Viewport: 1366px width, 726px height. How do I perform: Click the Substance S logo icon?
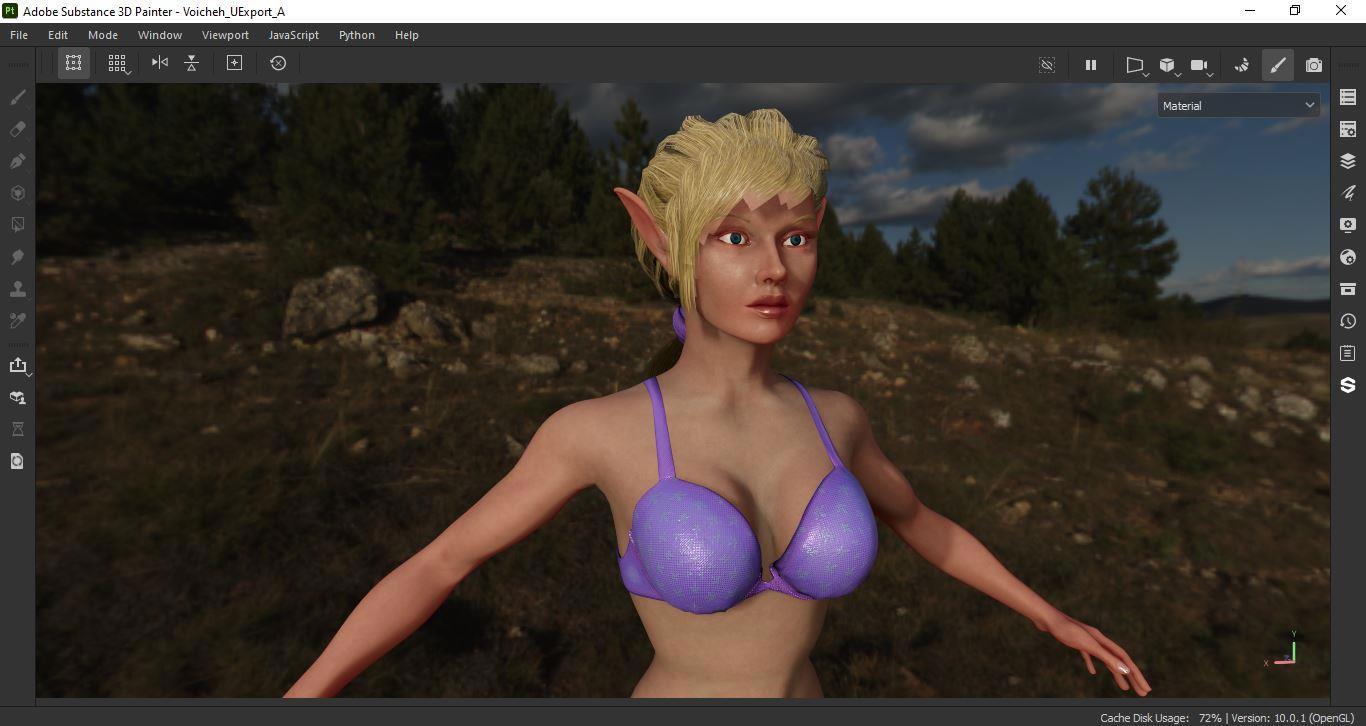coord(1348,385)
